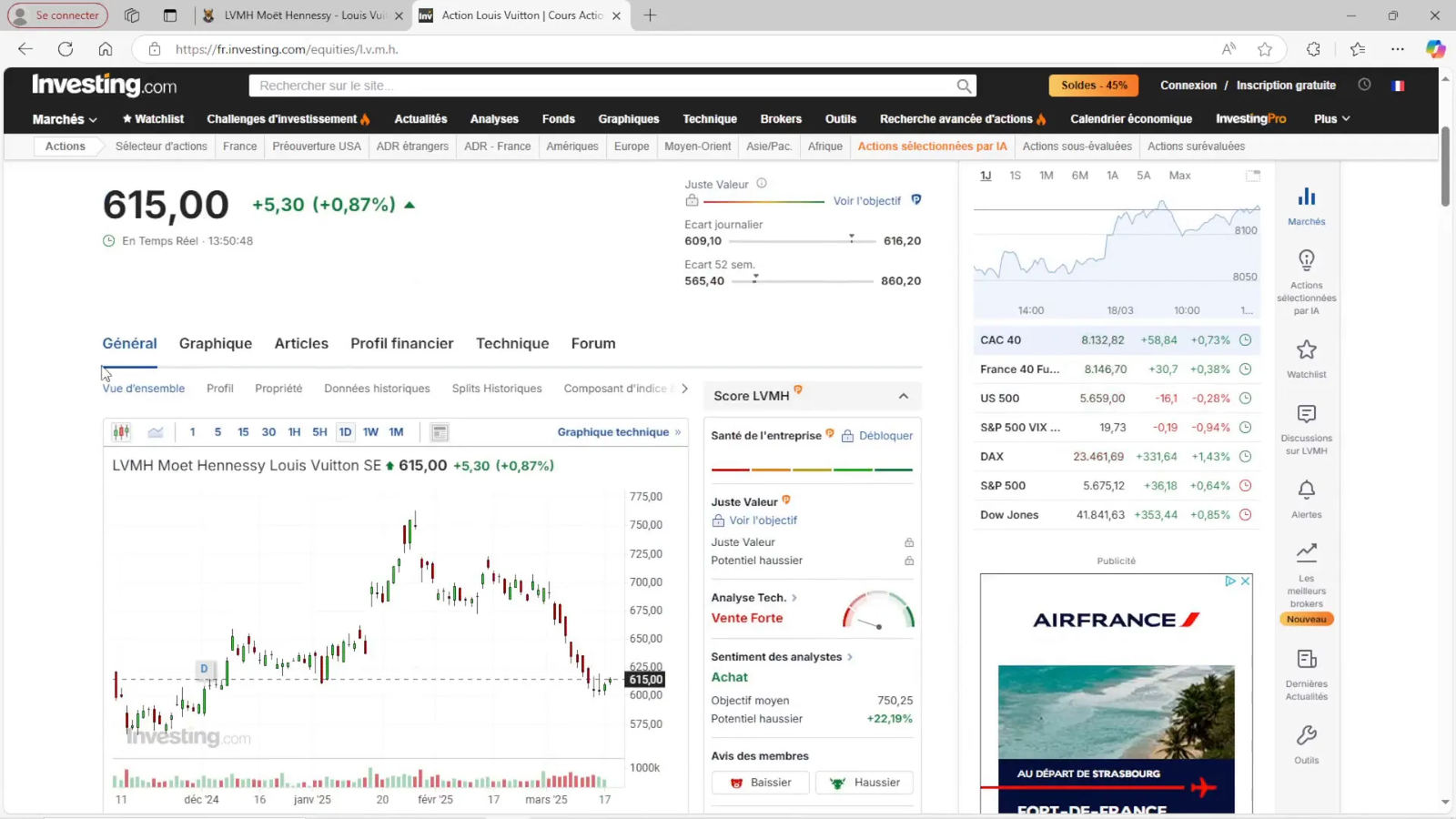Select the 1W chart interval
This screenshot has height=819, width=1456.
click(x=370, y=432)
